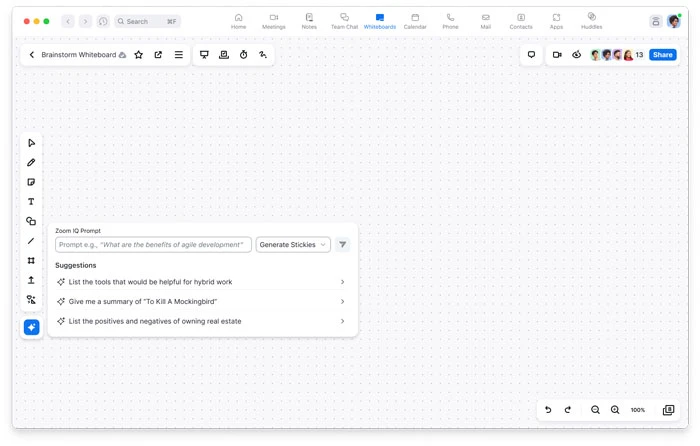Select the Text tool
Viewport: 700px width, 446px height.
(31, 202)
